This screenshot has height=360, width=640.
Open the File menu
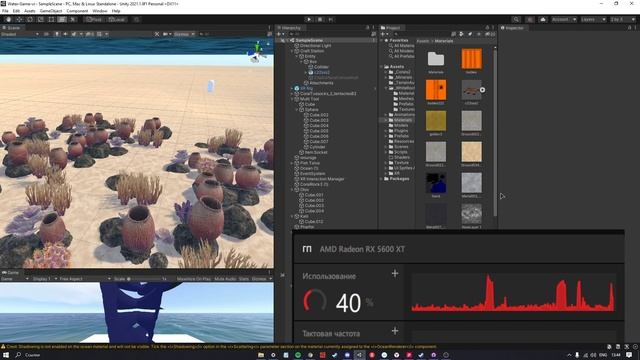tap(5, 11)
